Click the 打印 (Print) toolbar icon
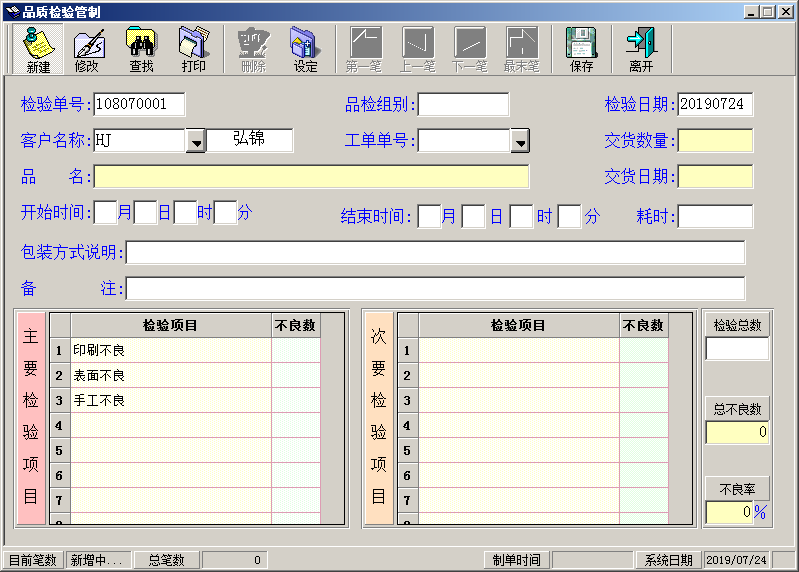 tap(194, 49)
